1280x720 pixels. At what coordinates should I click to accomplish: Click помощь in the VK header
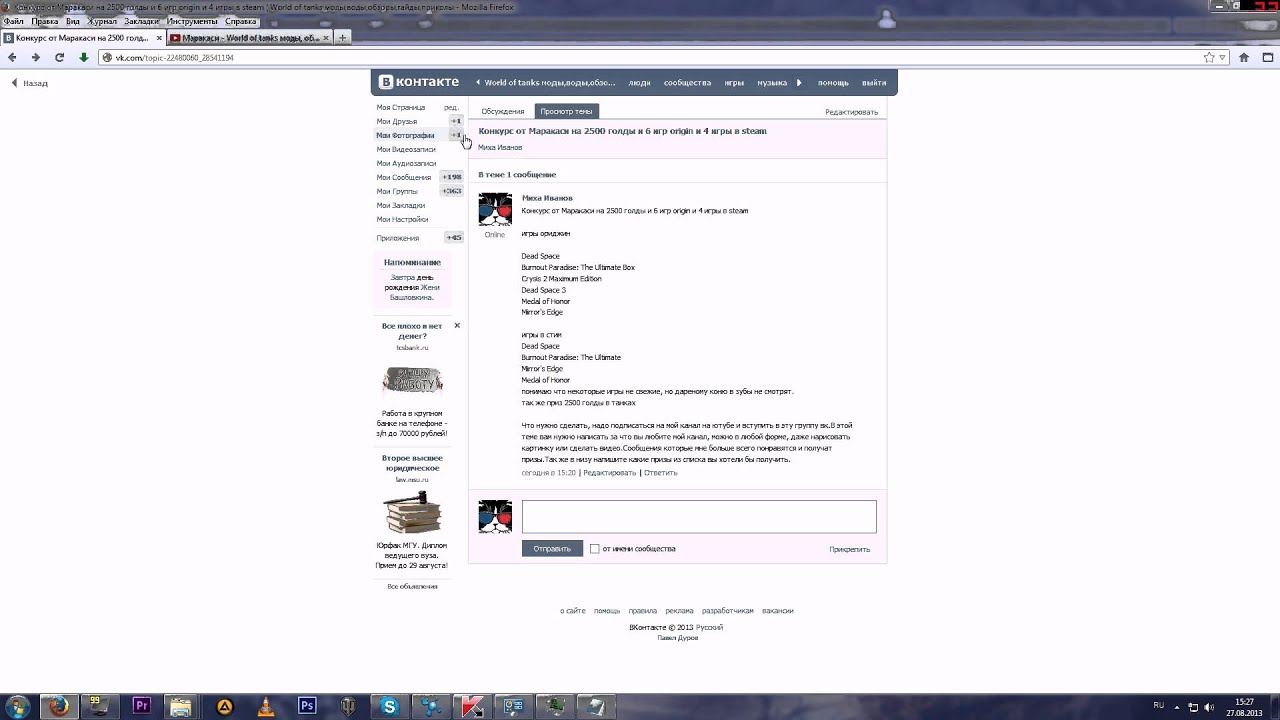tap(833, 83)
